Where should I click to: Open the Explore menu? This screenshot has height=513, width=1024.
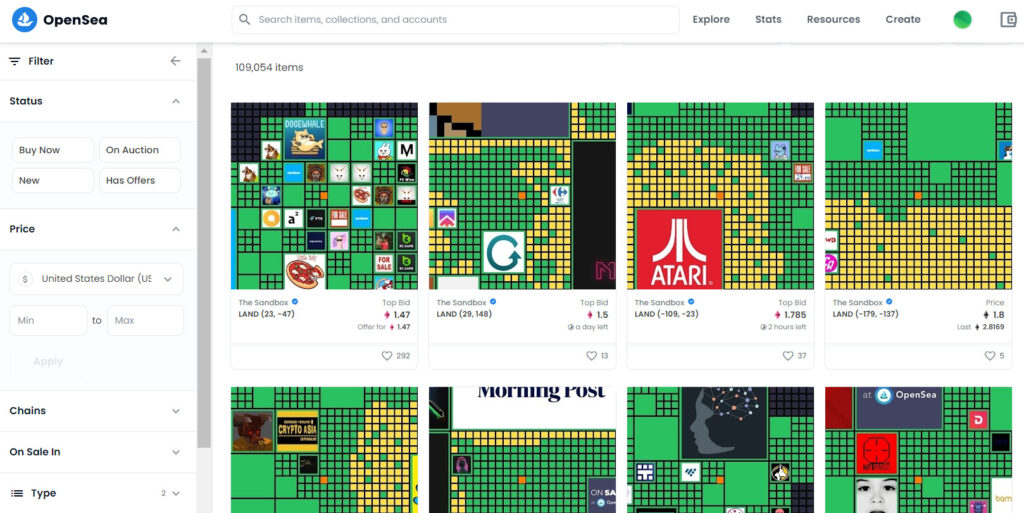(x=711, y=20)
